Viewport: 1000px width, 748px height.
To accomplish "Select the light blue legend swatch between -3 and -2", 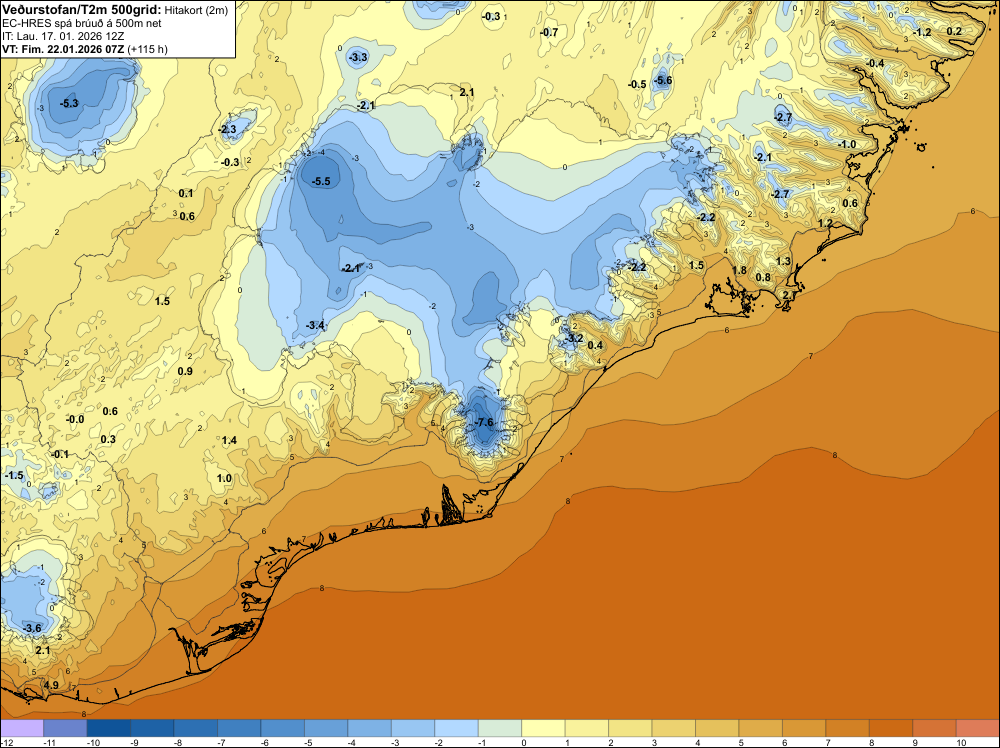I will pos(413,728).
